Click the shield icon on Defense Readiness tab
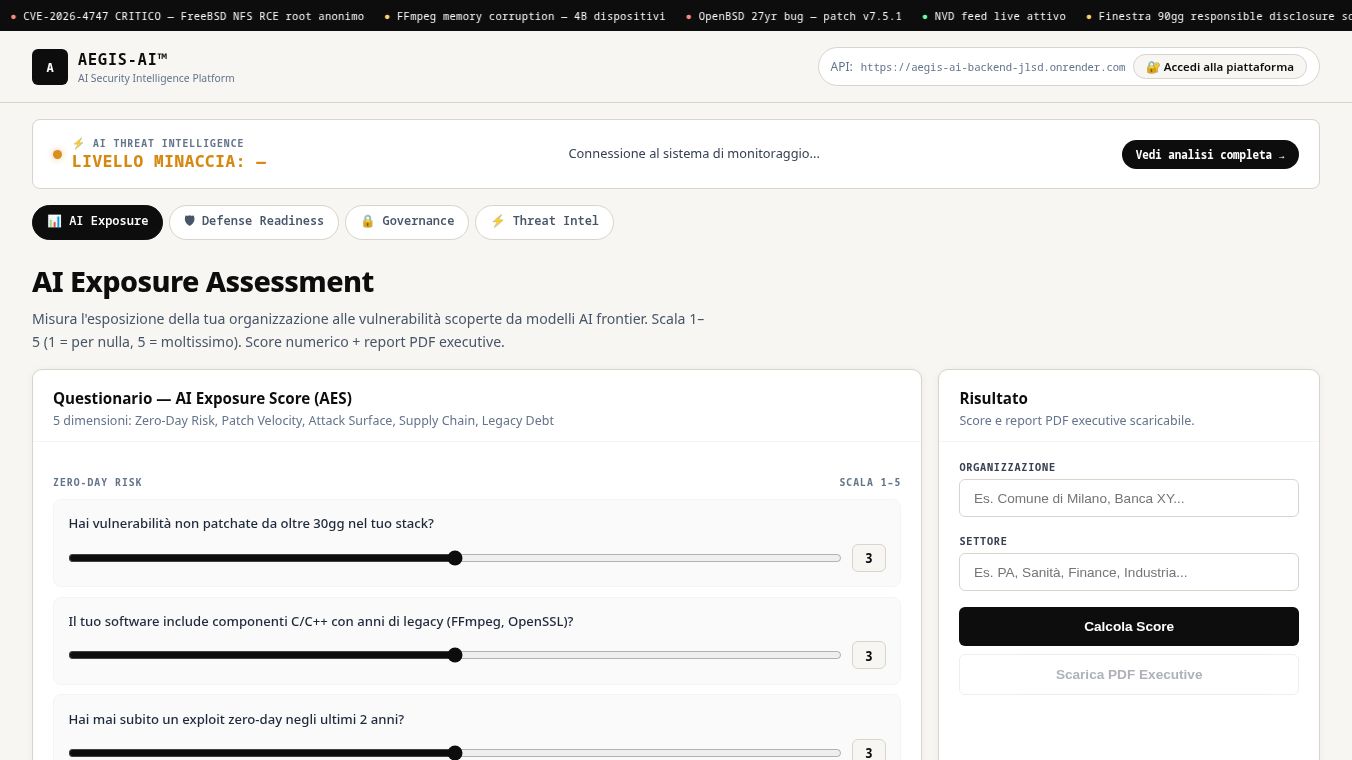This screenshot has height=760, width=1352. tap(190, 221)
